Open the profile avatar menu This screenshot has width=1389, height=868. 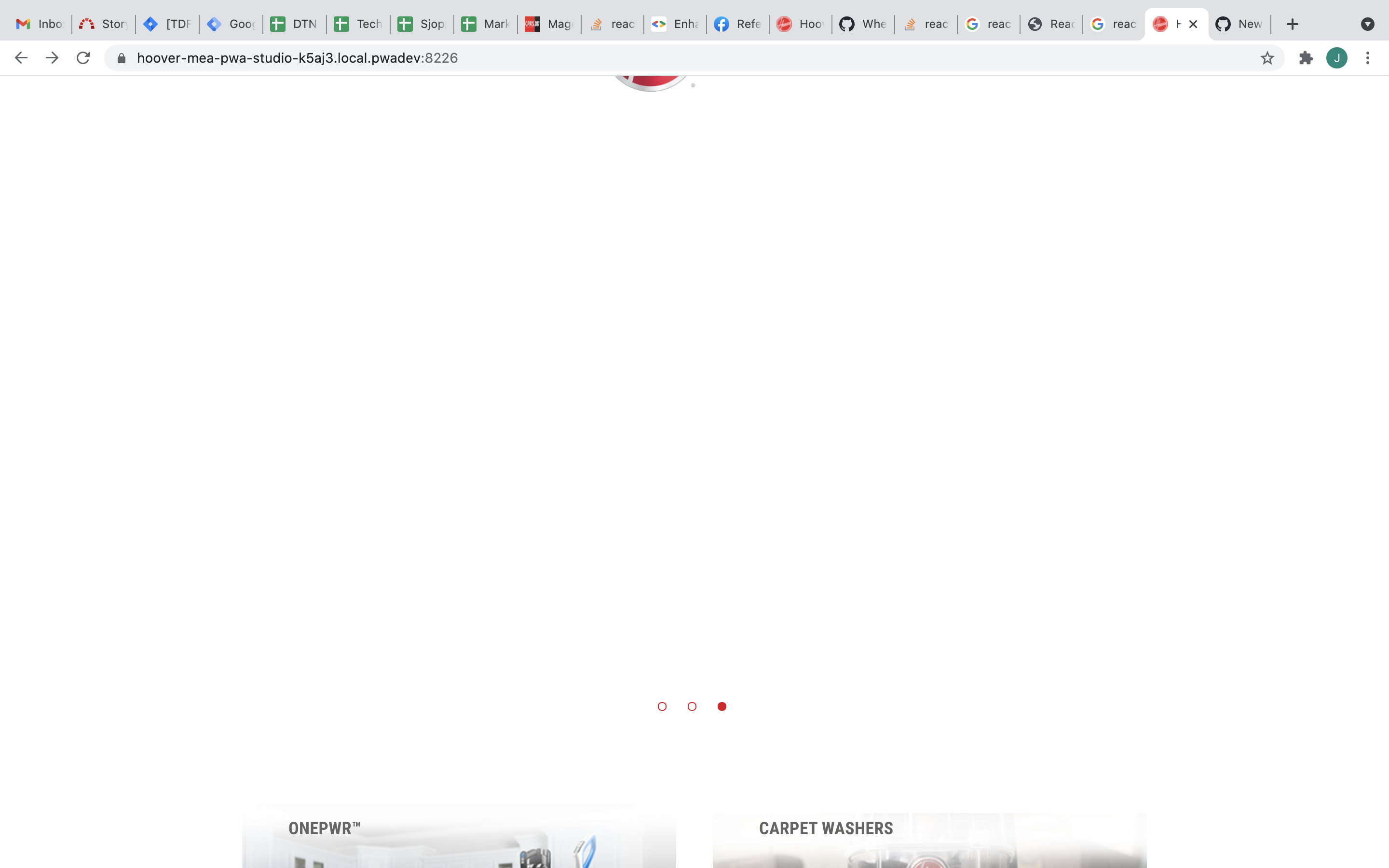click(1337, 57)
